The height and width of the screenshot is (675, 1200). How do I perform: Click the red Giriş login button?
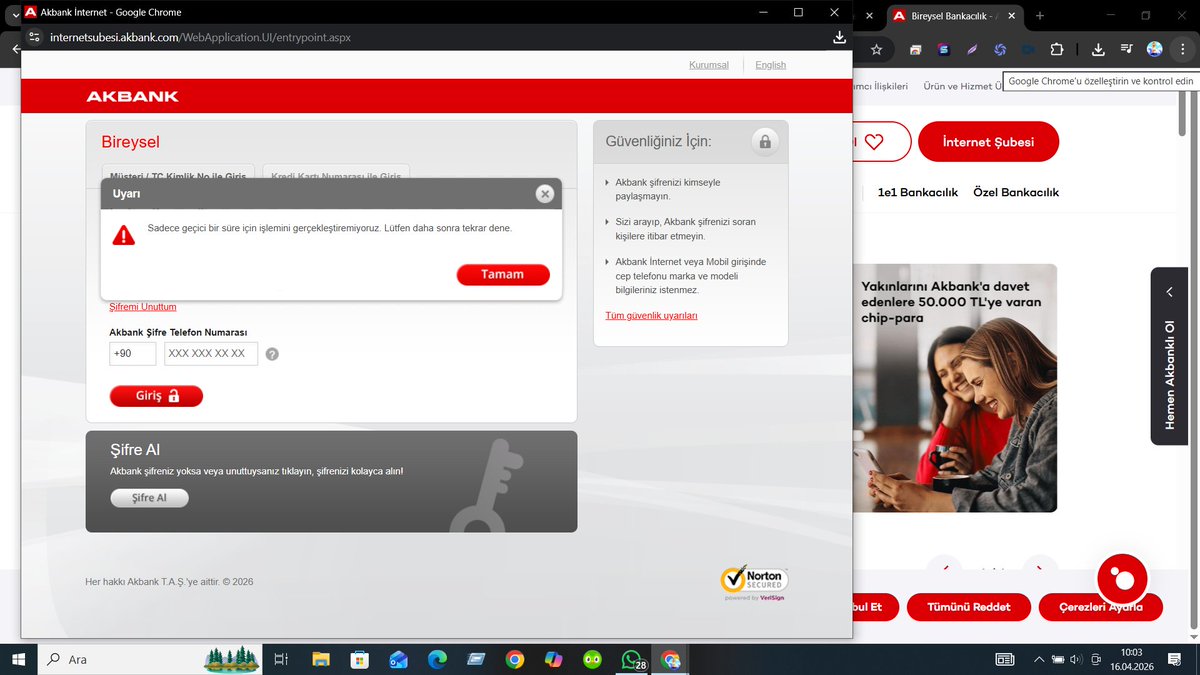coord(156,396)
